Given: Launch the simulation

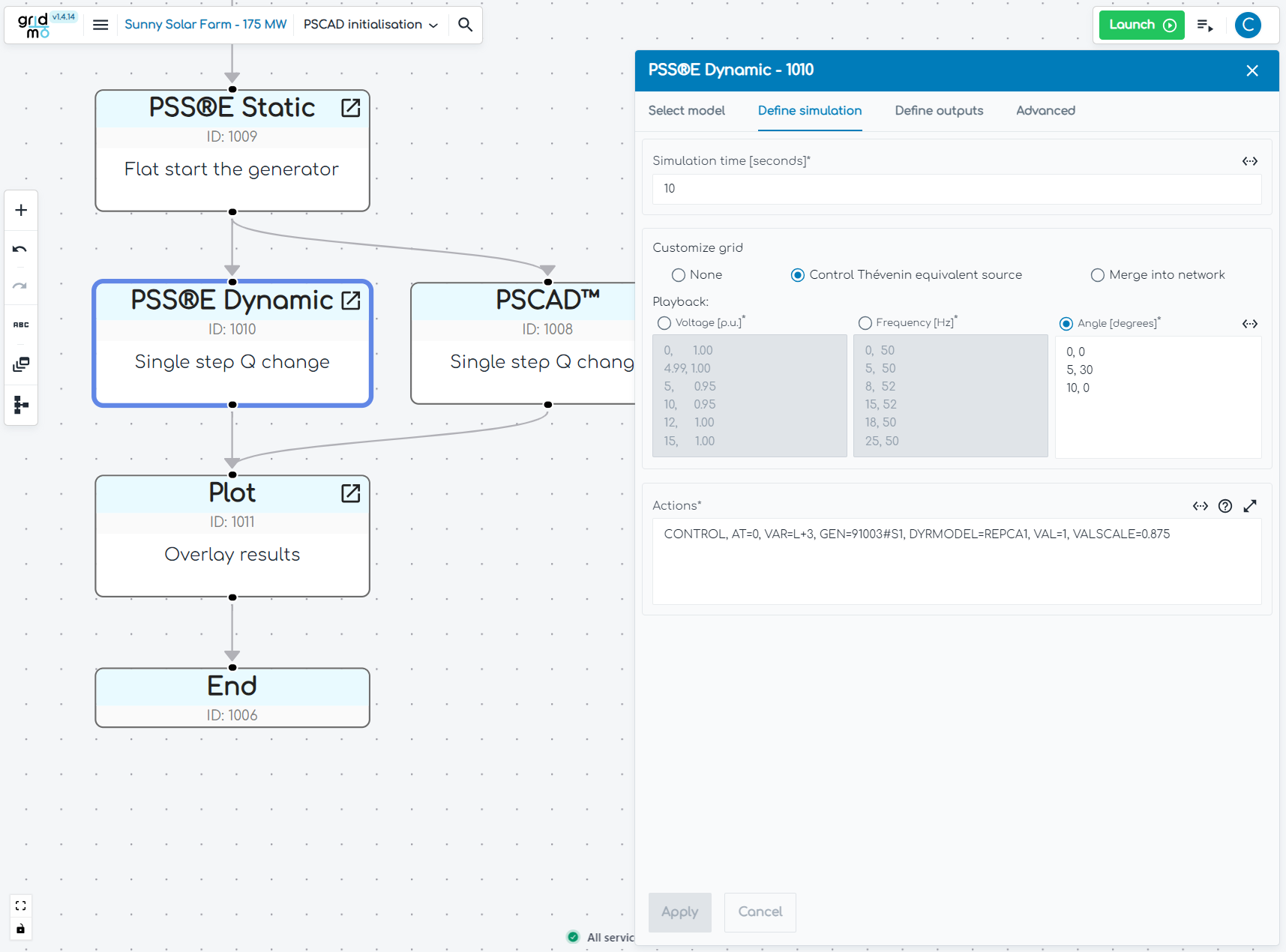Looking at the screenshot, I should pyautogui.click(x=1141, y=25).
